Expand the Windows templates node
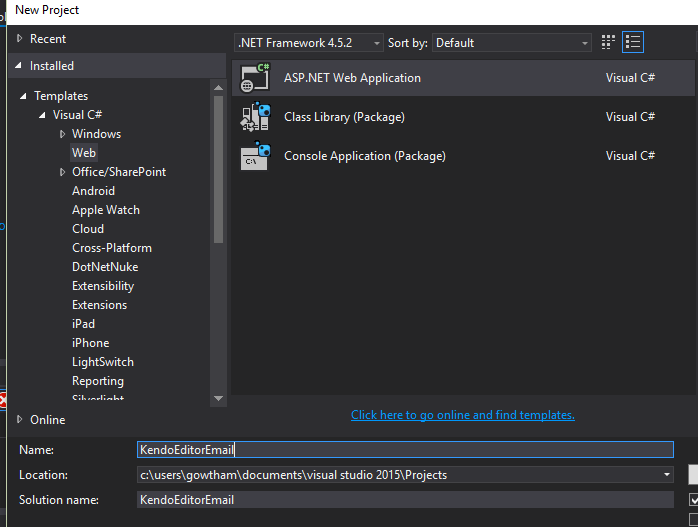The image size is (698, 527). (x=62, y=134)
